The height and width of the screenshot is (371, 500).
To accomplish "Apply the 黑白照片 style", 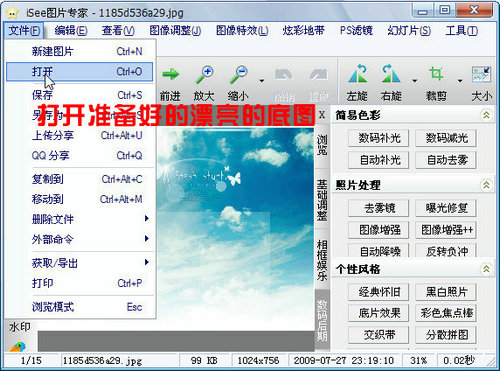I will tap(446, 292).
